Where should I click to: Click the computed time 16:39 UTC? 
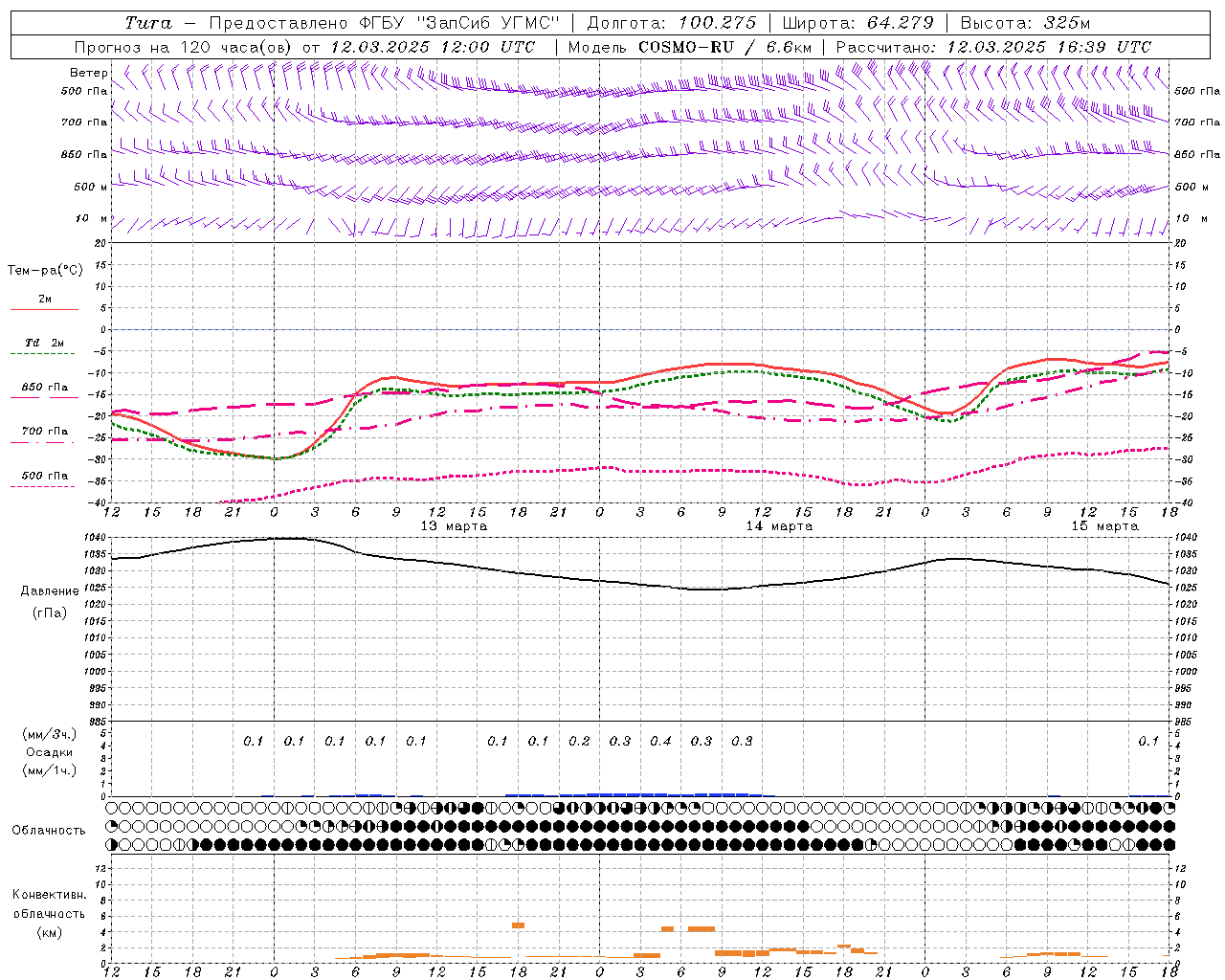pos(1102,47)
